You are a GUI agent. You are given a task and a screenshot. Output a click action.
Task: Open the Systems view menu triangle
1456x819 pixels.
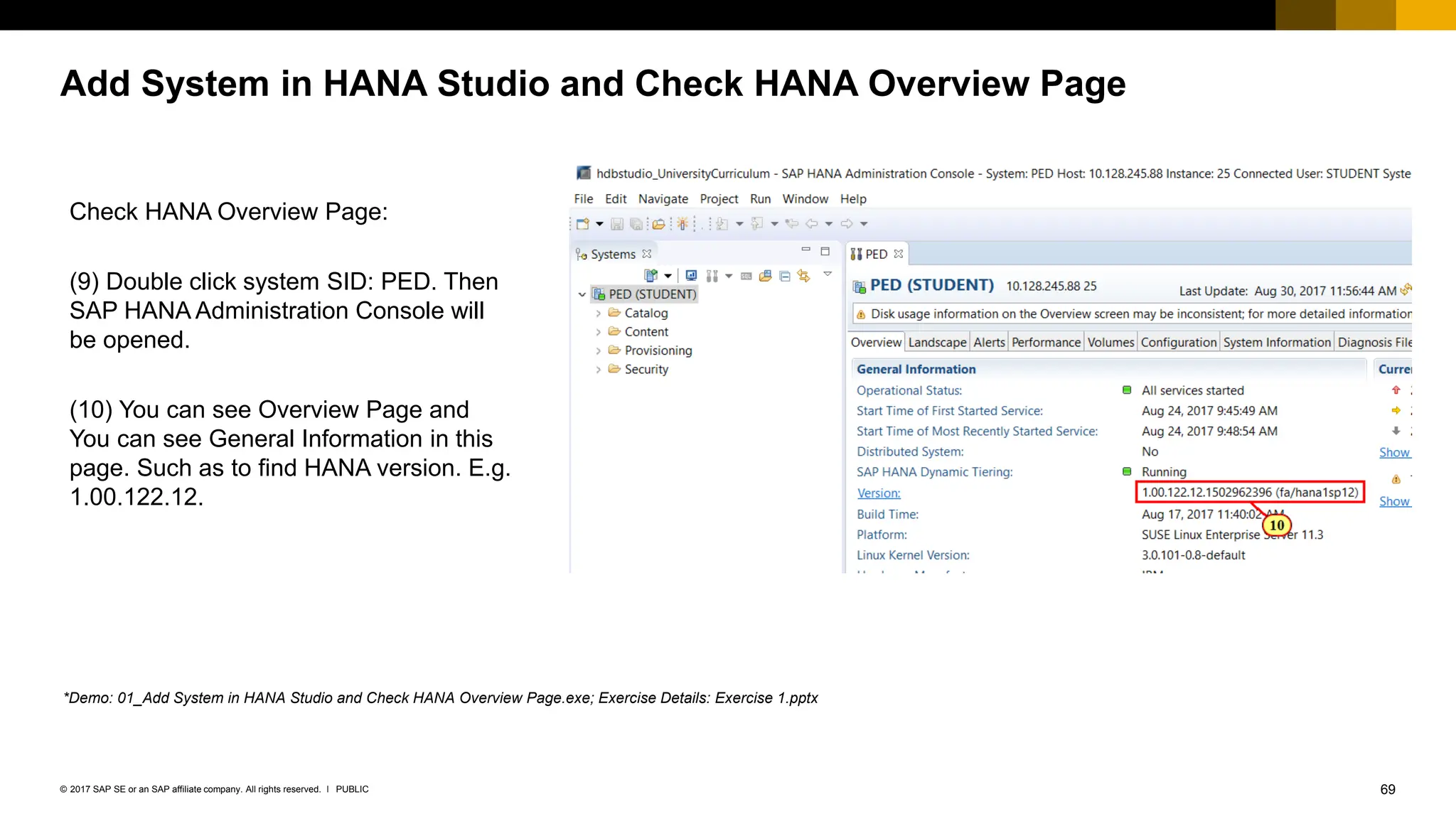pyautogui.click(x=828, y=274)
